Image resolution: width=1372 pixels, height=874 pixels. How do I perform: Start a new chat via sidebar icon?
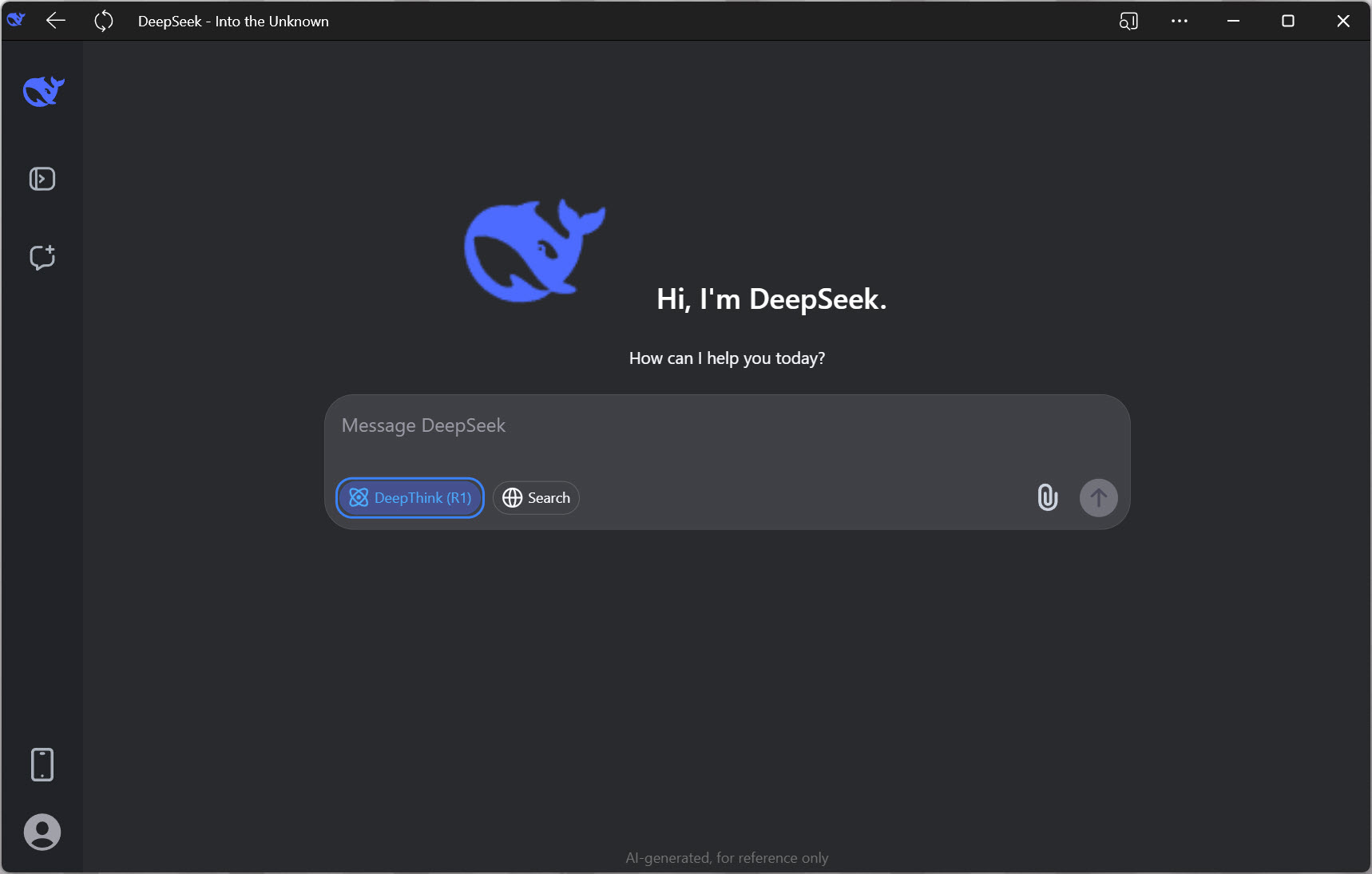coord(42,257)
